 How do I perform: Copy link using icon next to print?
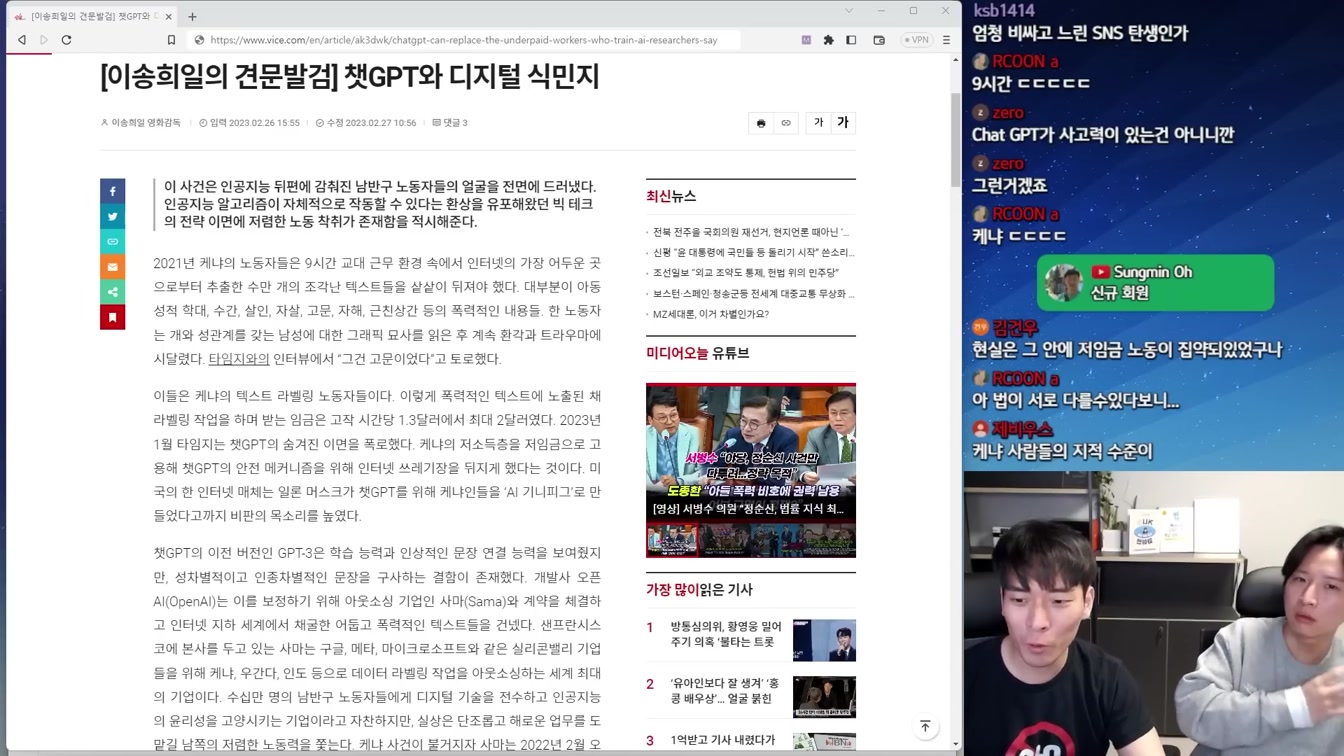click(786, 123)
